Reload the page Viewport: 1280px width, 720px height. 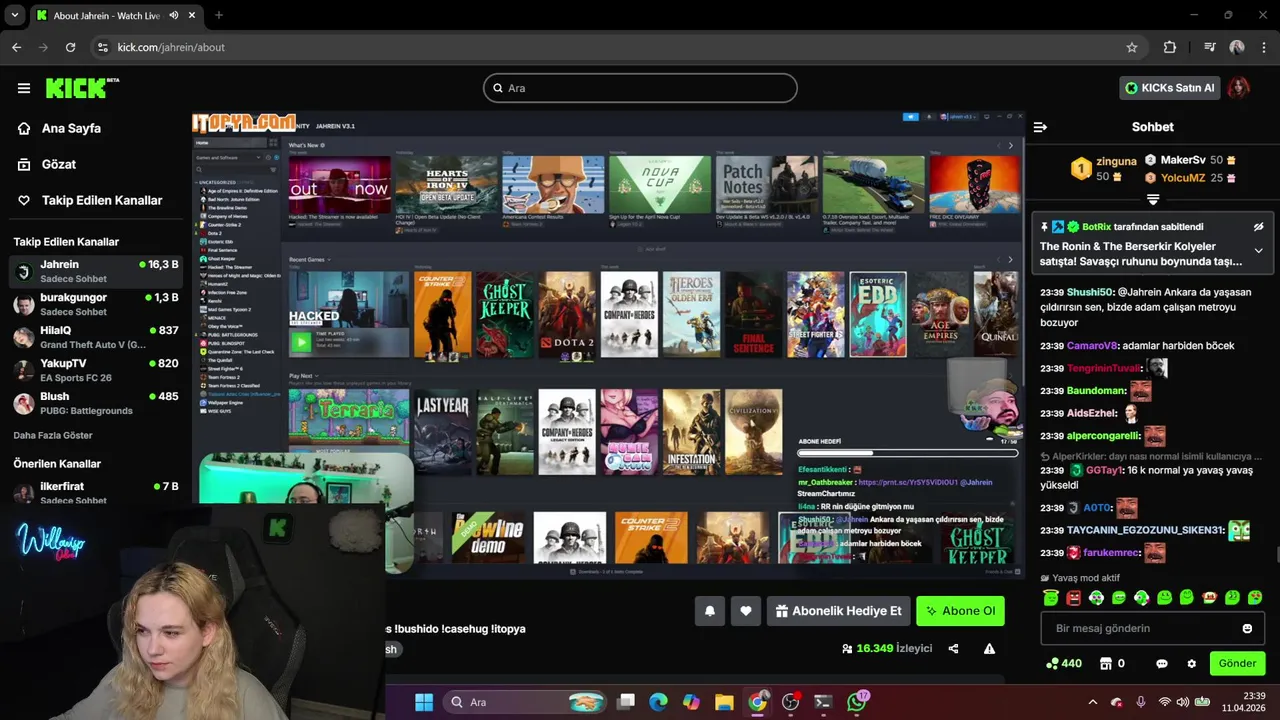pos(70,47)
